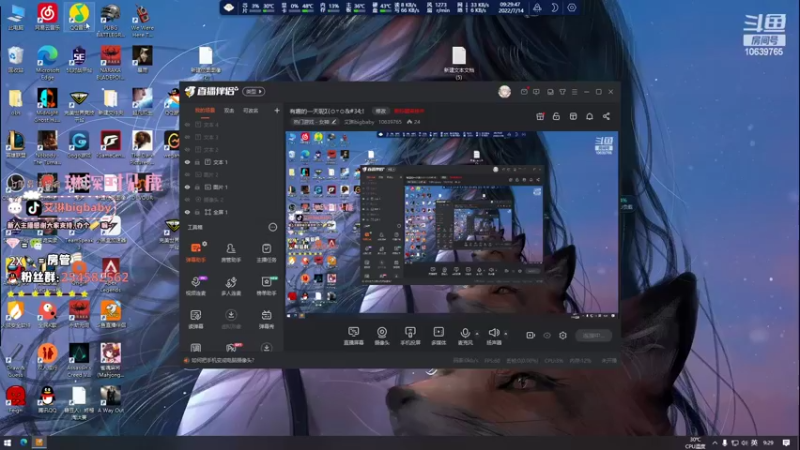This screenshot has height=450, width=800.
Task: Open the 视频连麦 tool
Action: 196,285
